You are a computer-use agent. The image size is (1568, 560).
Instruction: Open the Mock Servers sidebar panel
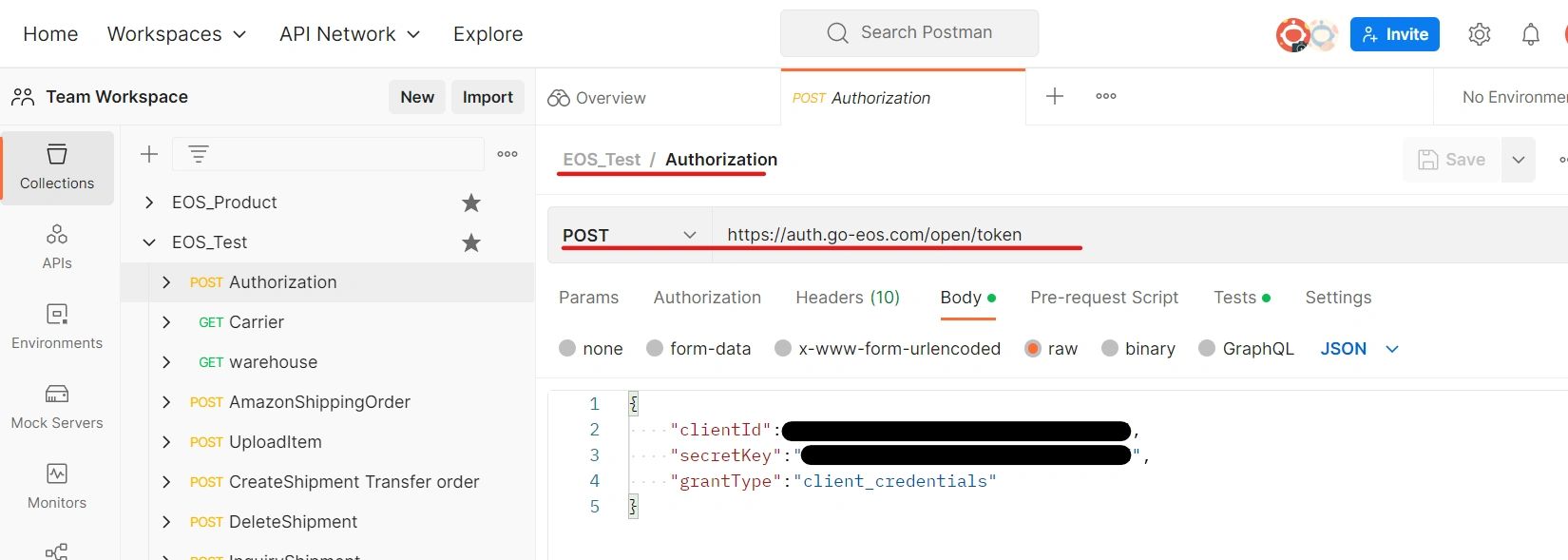57,406
